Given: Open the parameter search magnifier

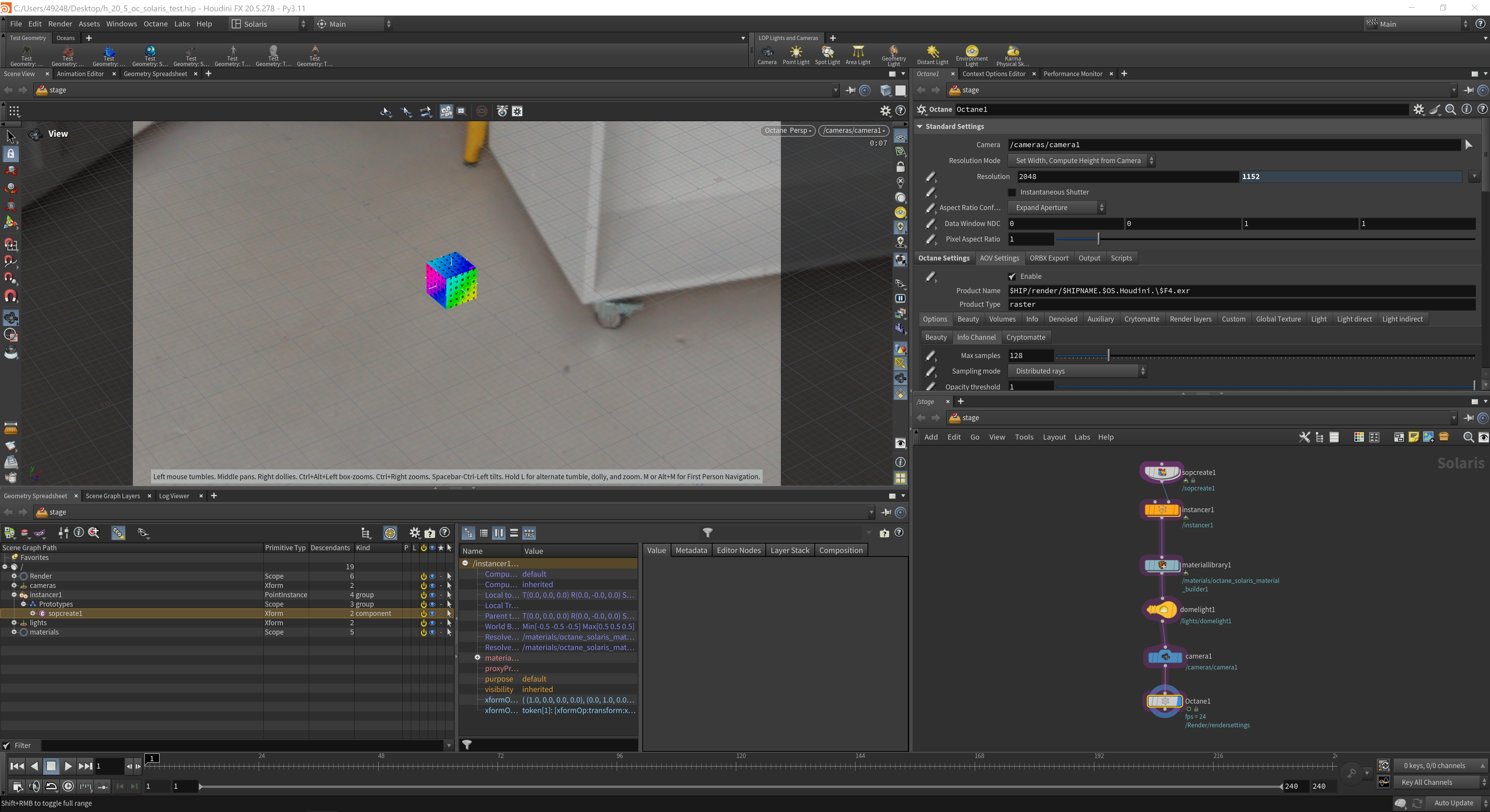Looking at the screenshot, I should (1451, 109).
